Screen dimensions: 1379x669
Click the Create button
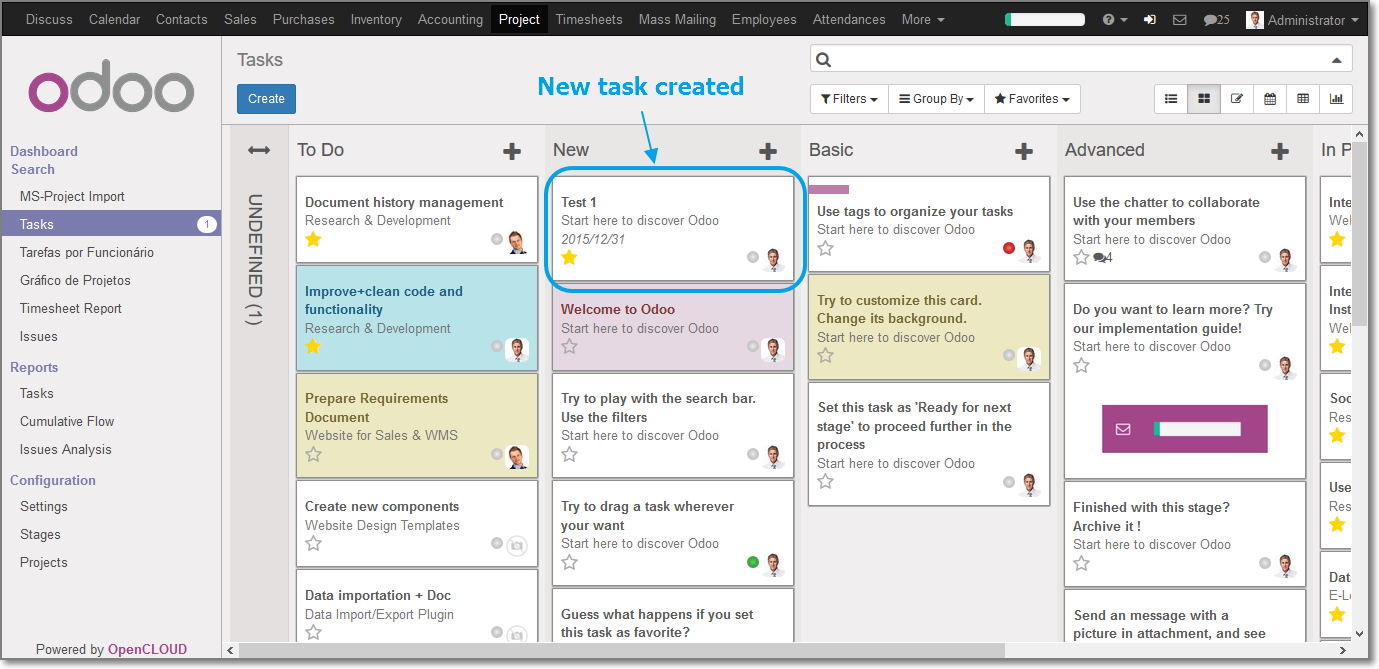coord(266,99)
